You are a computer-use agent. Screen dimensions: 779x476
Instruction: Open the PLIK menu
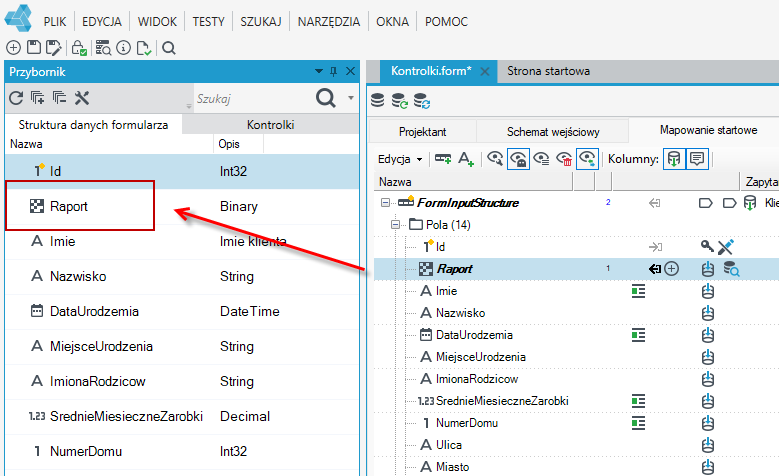pyautogui.click(x=55, y=22)
